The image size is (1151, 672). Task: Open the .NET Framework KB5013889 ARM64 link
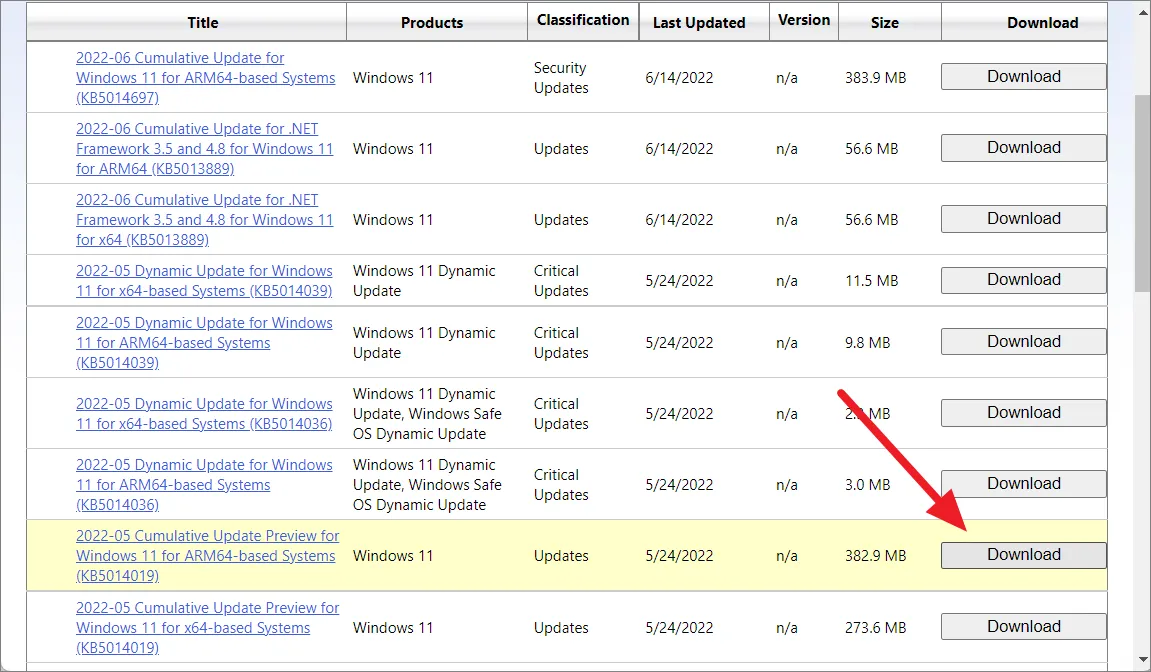[204, 149]
